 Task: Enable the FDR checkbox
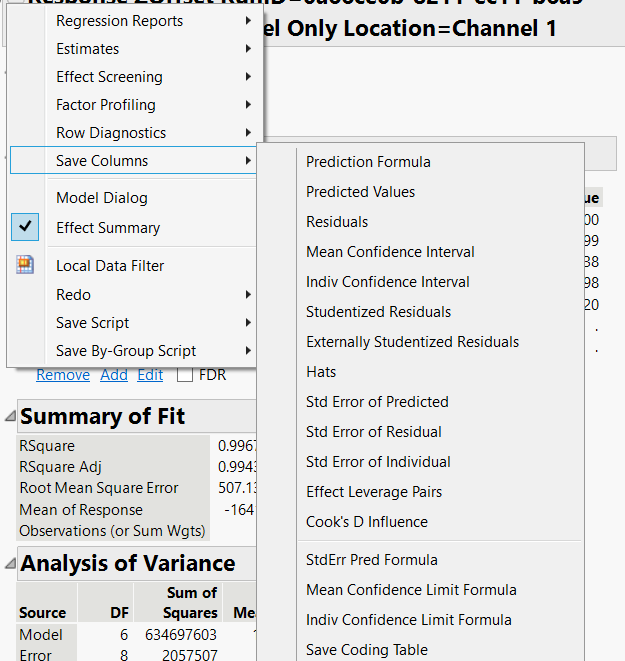tap(185, 375)
